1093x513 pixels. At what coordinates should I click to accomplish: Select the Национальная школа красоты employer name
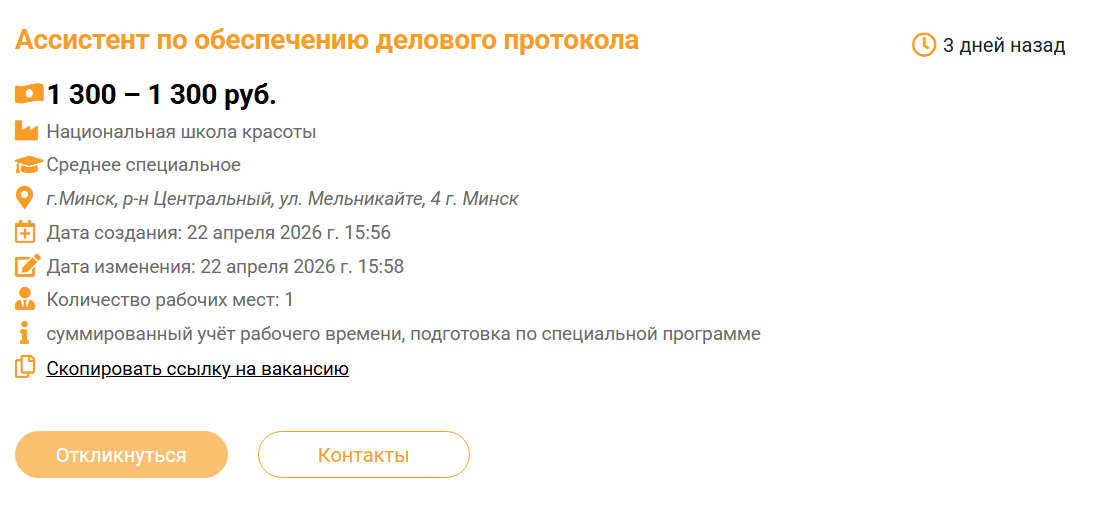(181, 132)
